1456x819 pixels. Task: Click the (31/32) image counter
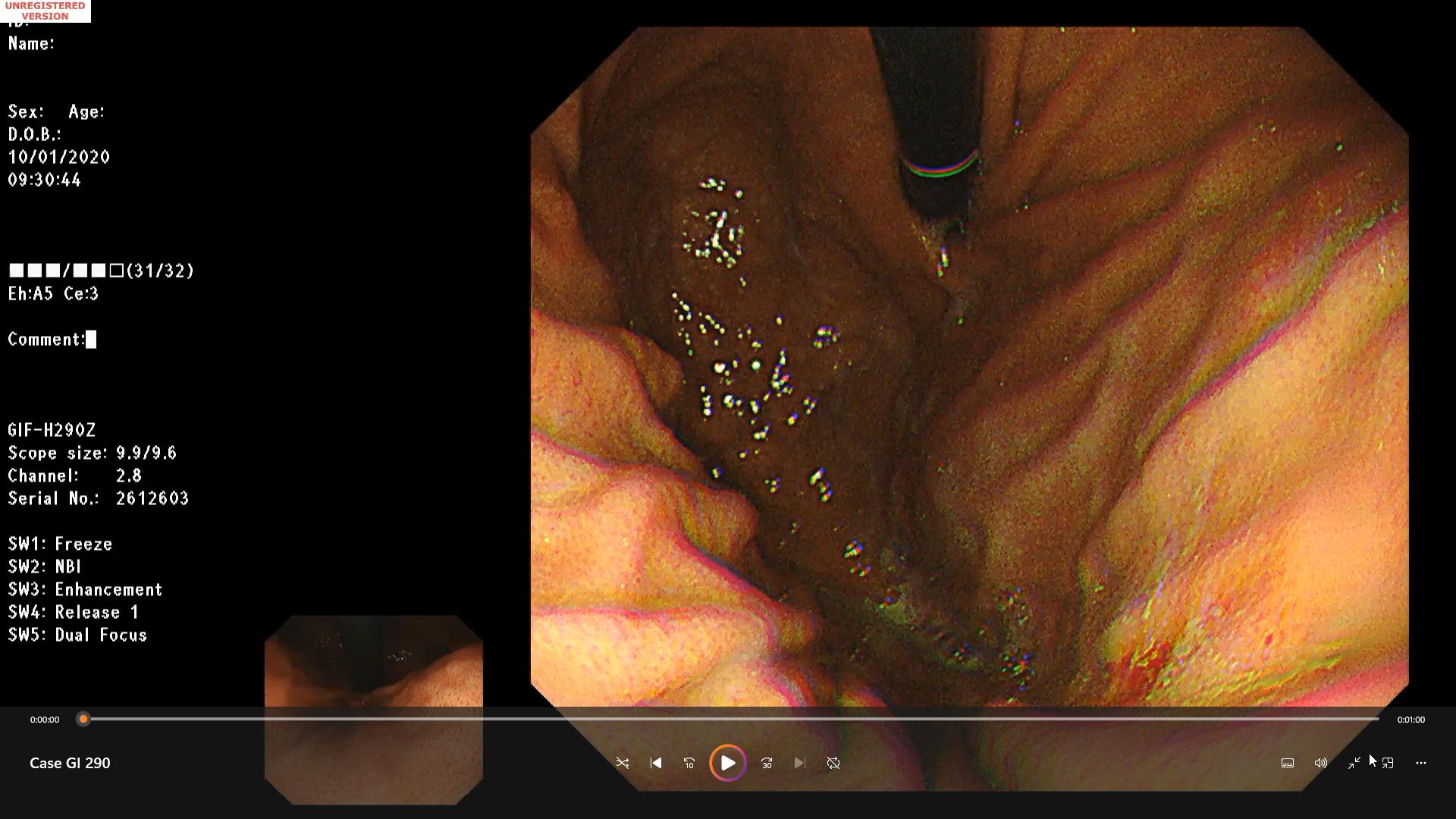point(160,271)
